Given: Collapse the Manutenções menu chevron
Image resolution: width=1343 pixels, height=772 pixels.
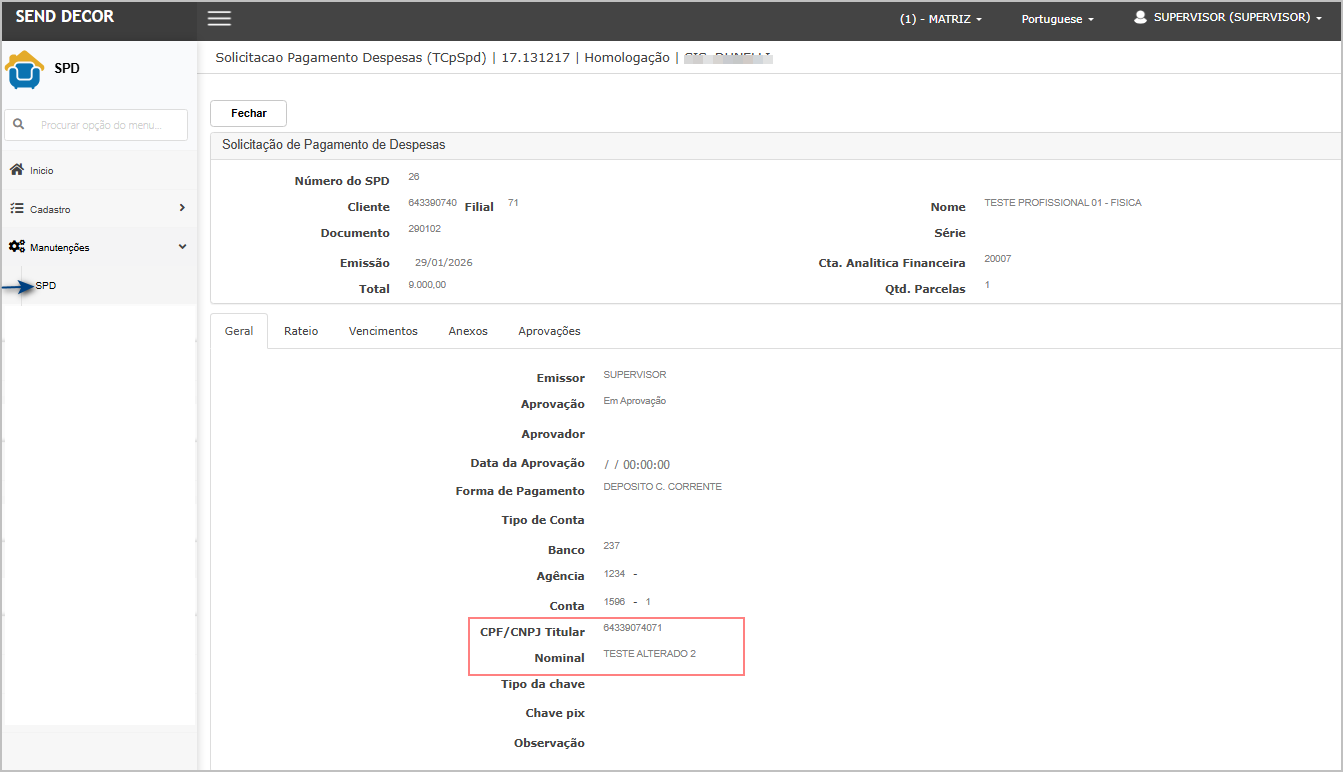Looking at the screenshot, I should pos(181,247).
